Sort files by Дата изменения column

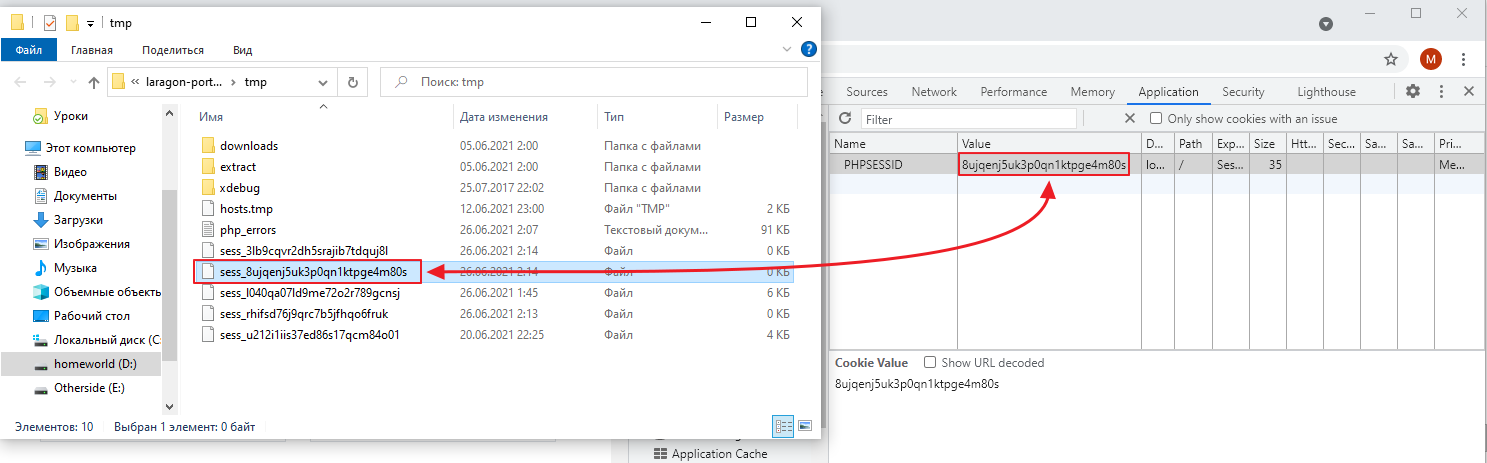[x=503, y=117]
